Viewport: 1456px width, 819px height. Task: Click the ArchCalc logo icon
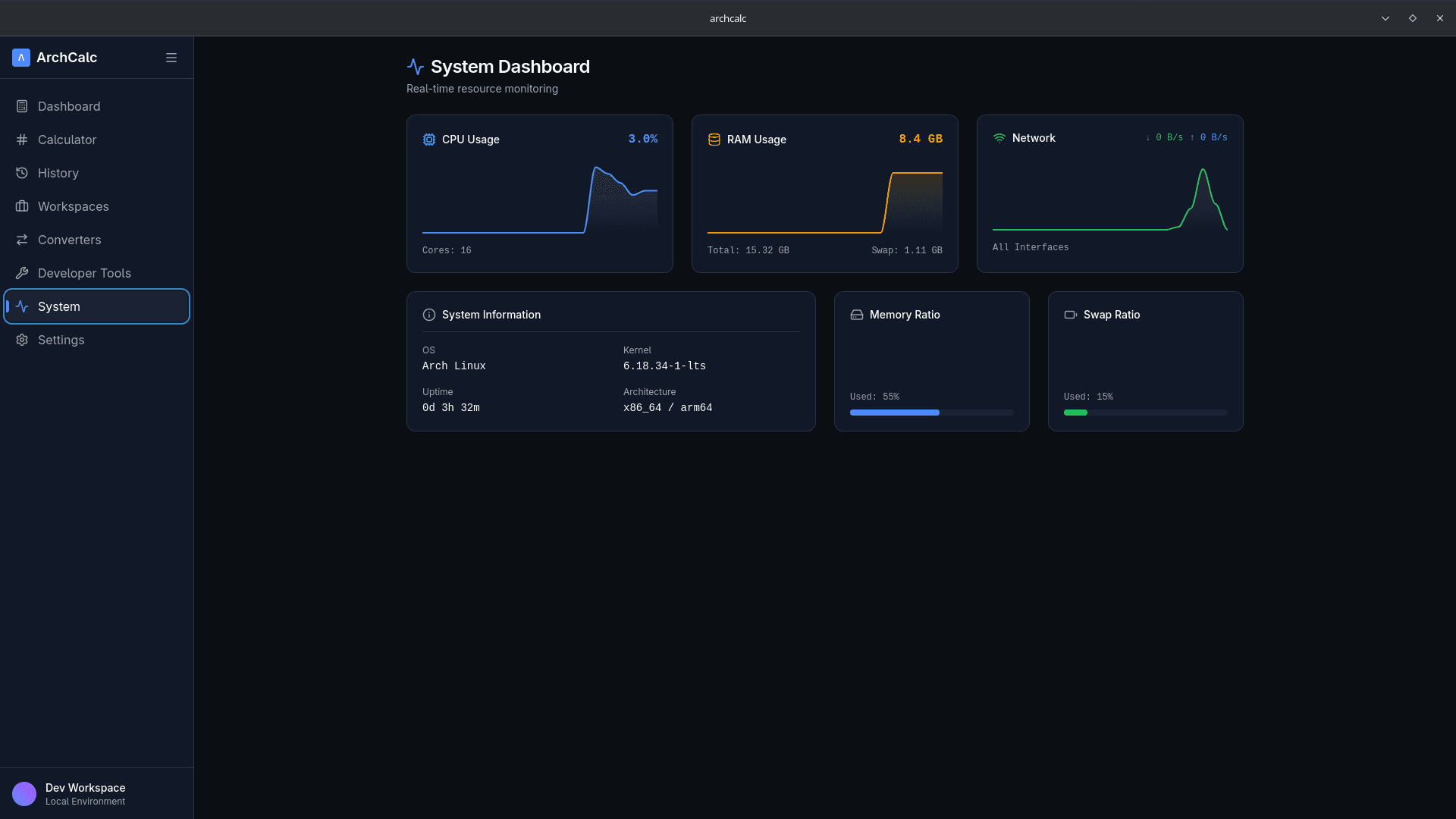tap(21, 58)
